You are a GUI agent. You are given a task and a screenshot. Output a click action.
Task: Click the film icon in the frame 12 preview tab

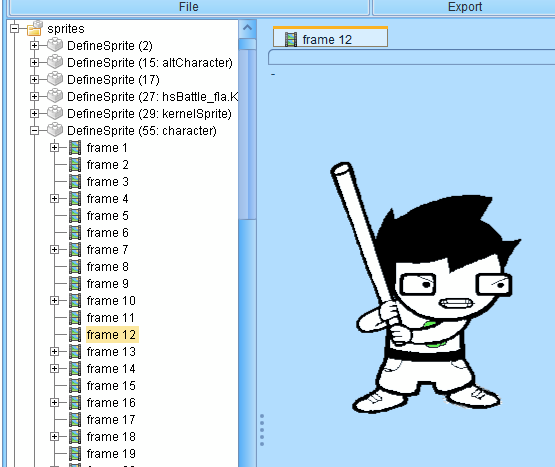[x=291, y=40]
